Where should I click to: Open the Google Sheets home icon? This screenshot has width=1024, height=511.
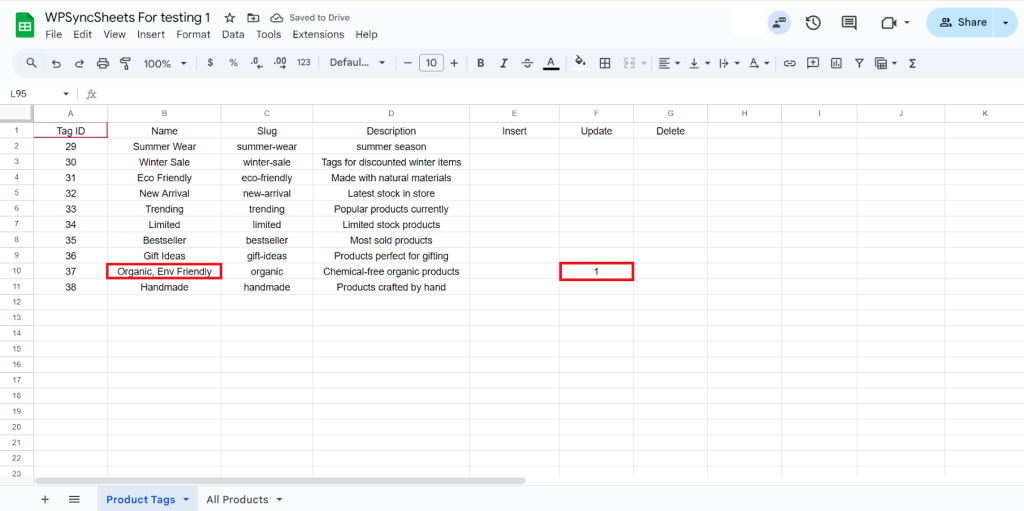click(x=25, y=25)
